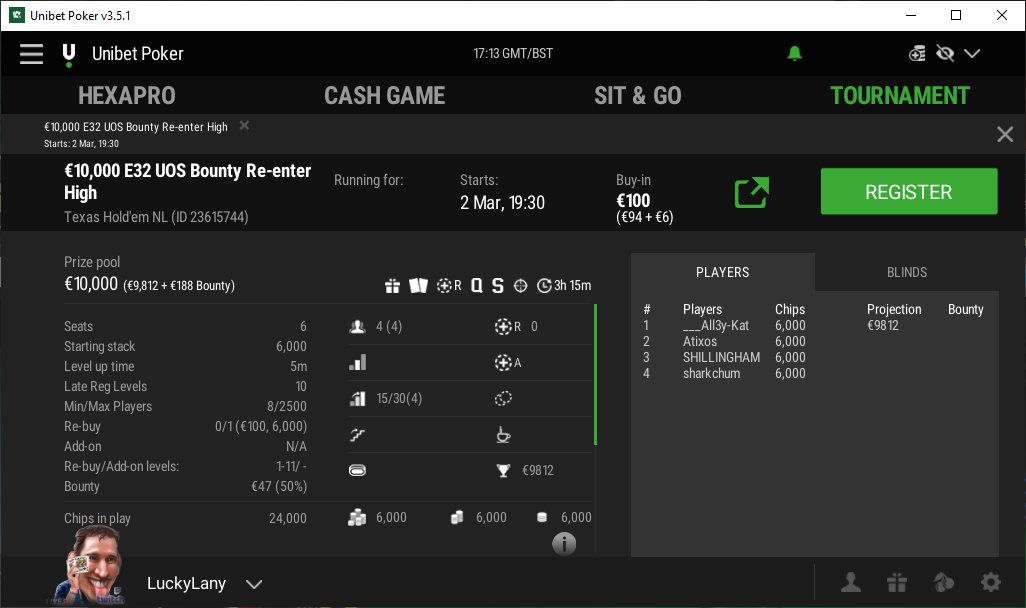Viewport: 1026px width, 608px height.
Task: Sort by the Projection column header
Action: [x=894, y=309]
